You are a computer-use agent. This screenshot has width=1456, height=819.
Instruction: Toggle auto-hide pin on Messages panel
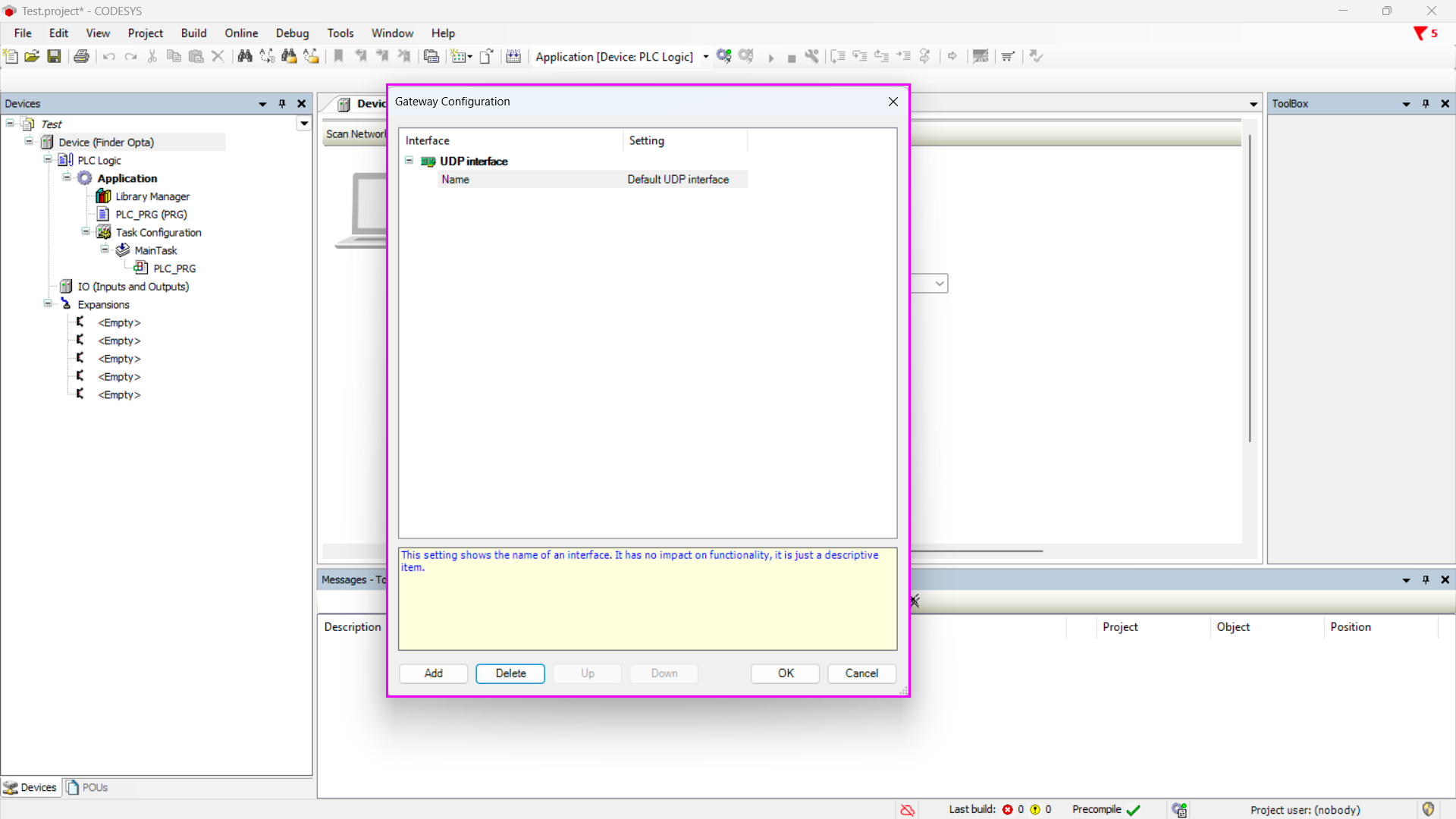tap(1426, 580)
